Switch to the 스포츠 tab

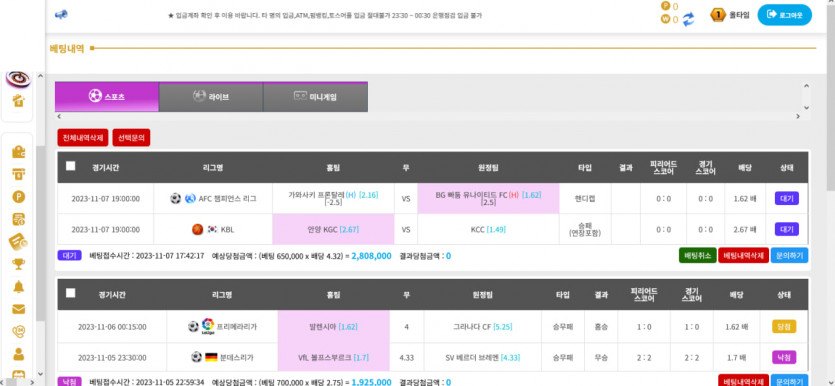point(107,97)
